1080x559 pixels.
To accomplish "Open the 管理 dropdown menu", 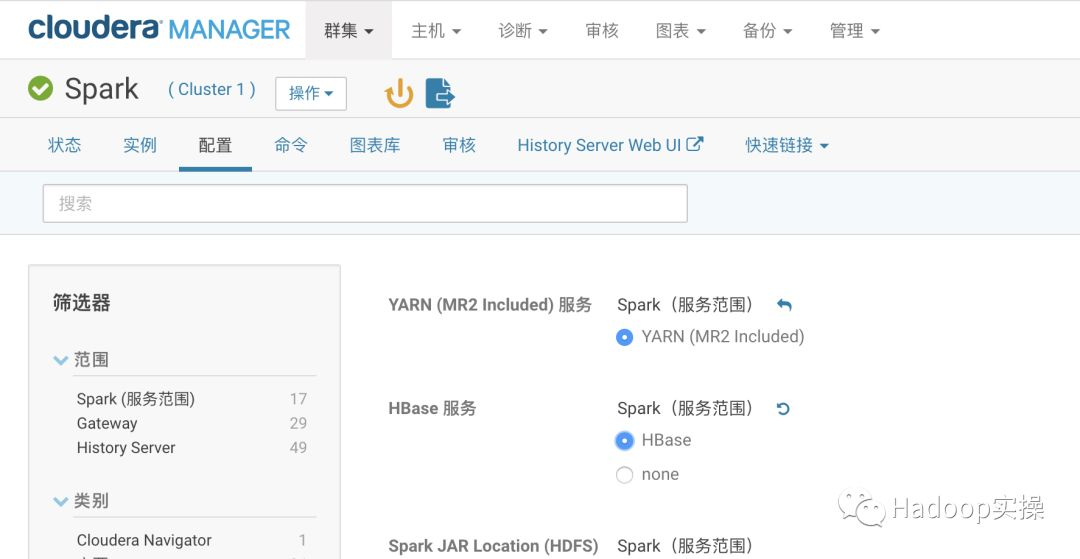I will (x=855, y=30).
